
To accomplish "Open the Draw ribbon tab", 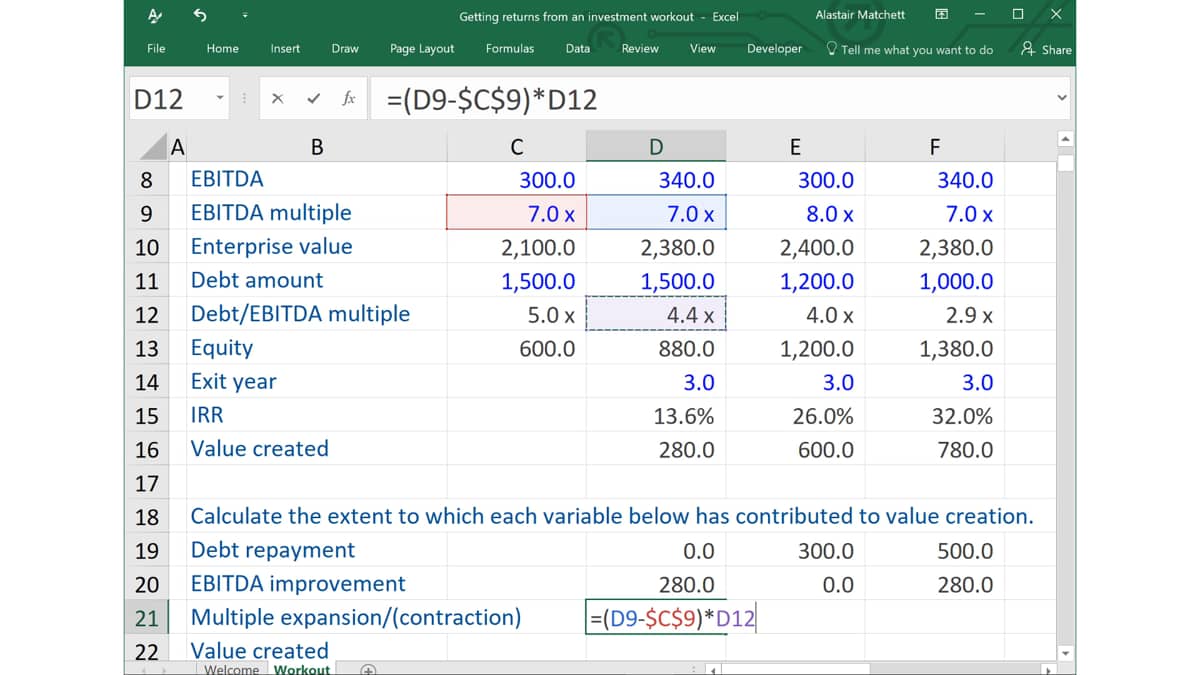I will [x=345, y=48].
